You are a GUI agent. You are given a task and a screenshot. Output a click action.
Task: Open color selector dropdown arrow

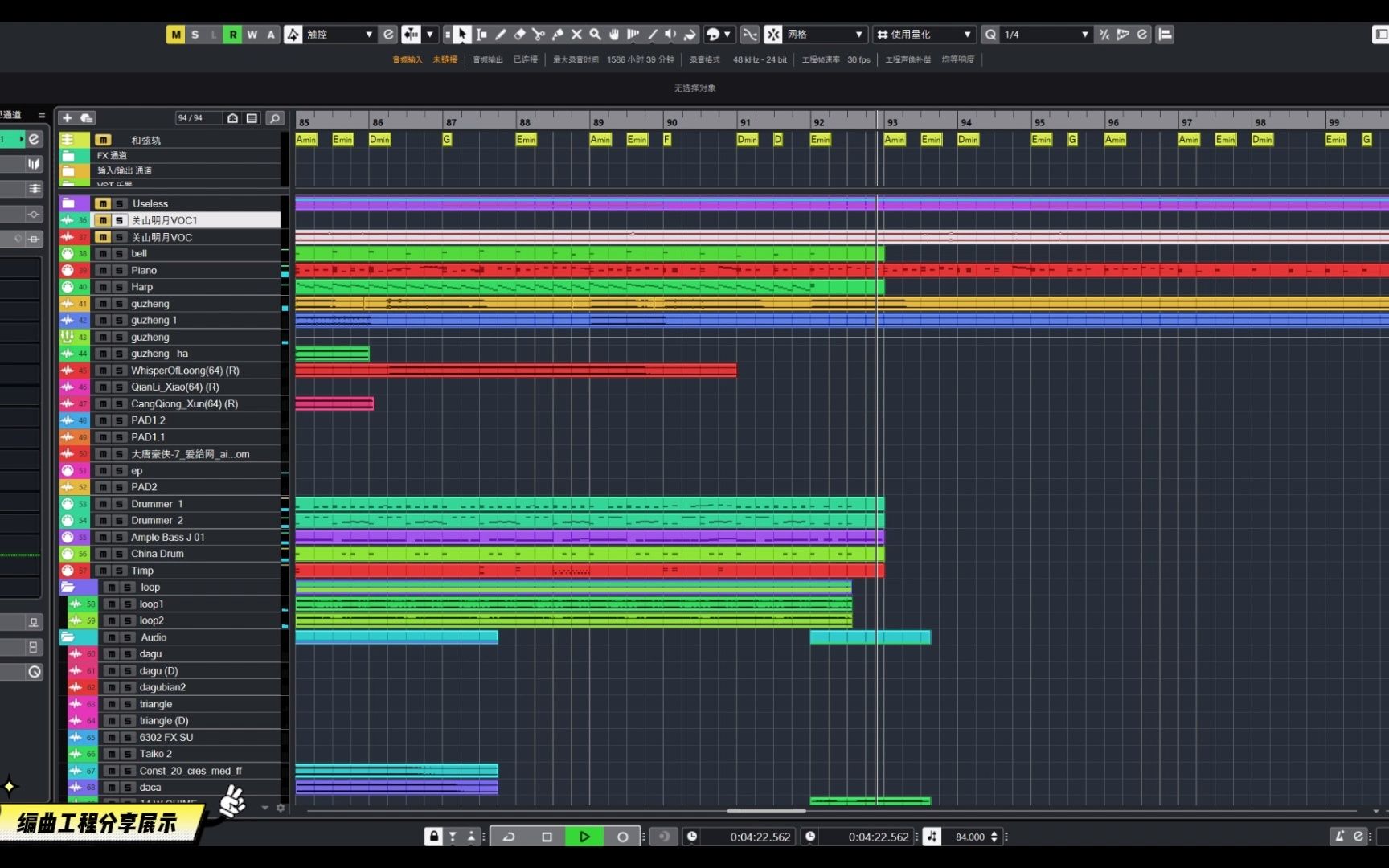coord(727,35)
